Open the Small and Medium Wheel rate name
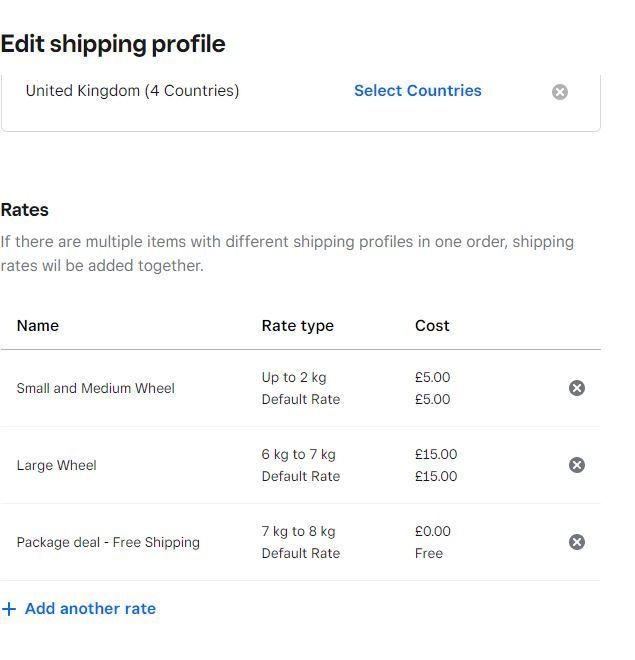The image size is (635, 660). tap(95, 388)
